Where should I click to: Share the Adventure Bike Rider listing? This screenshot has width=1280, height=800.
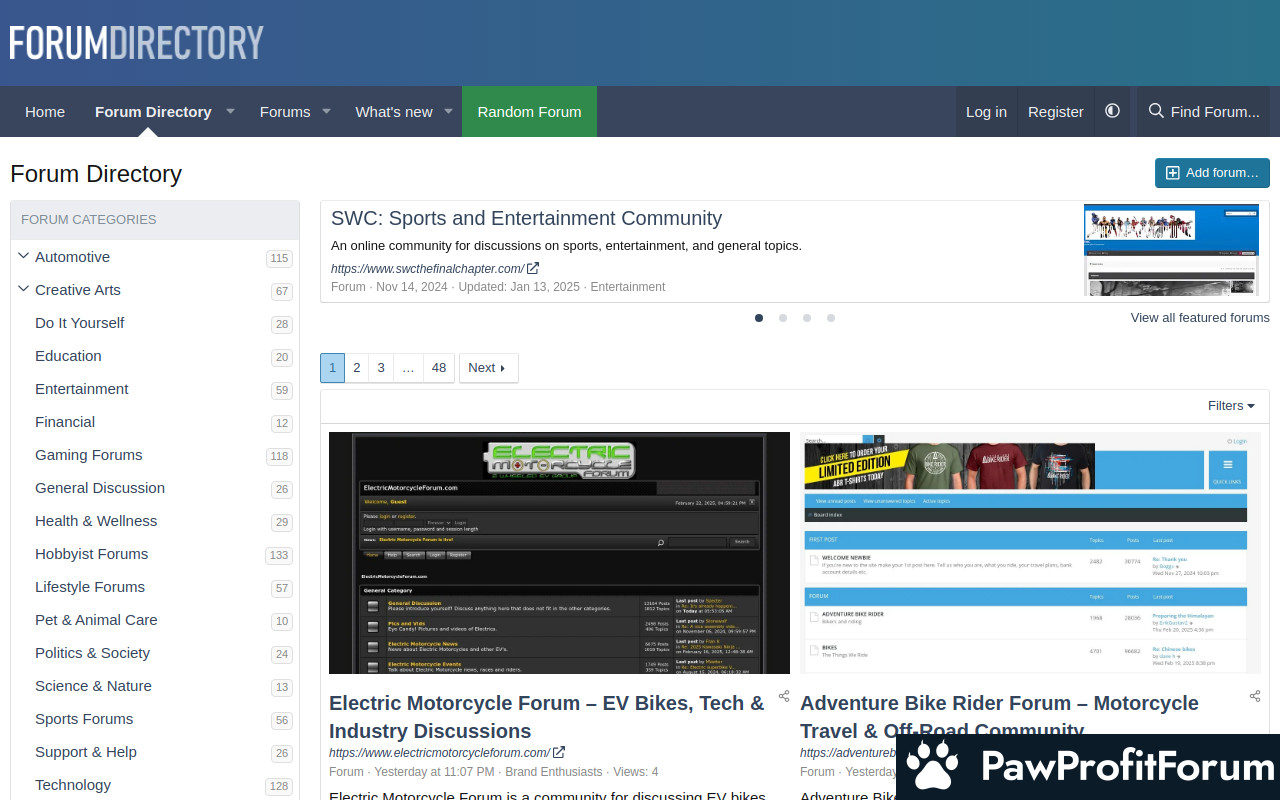[x=1255, y=696]
